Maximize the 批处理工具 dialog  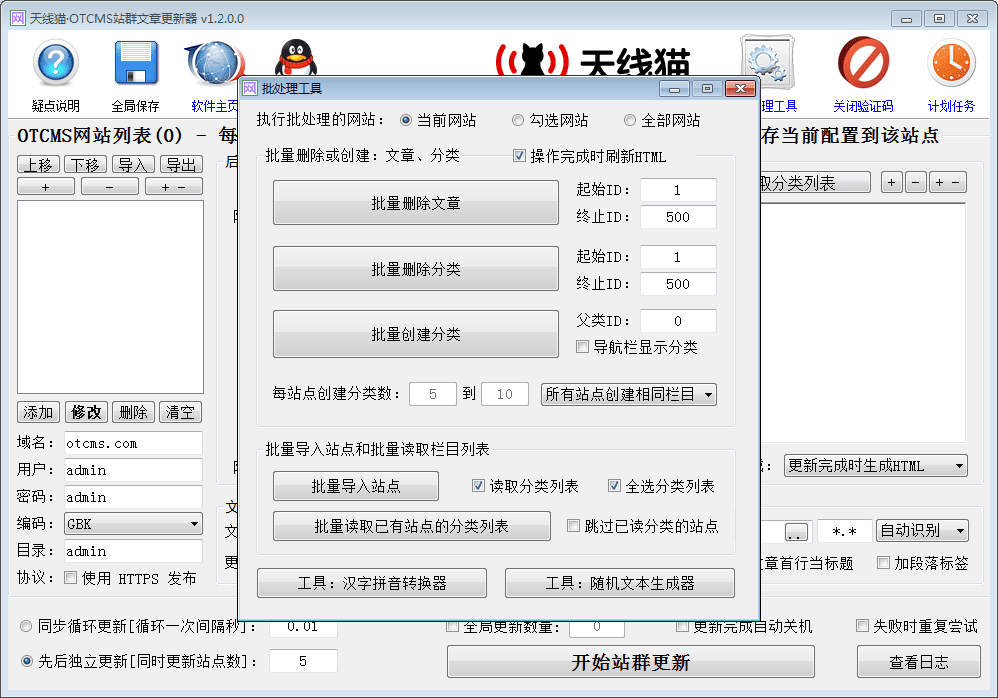pyautogui.click(x=707, y=88)
